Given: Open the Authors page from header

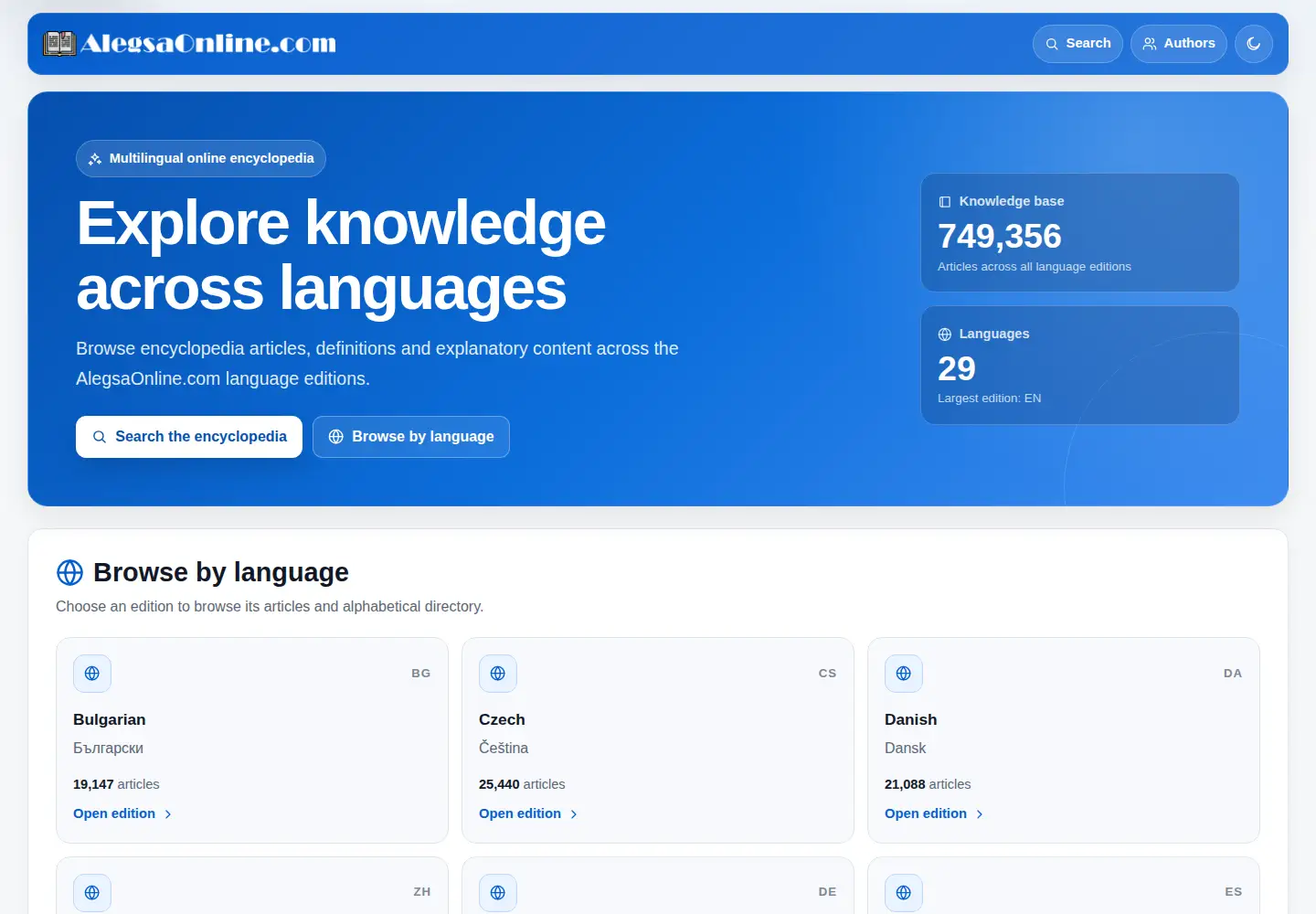Looking at the screenshot, I should click(1179, 44).
